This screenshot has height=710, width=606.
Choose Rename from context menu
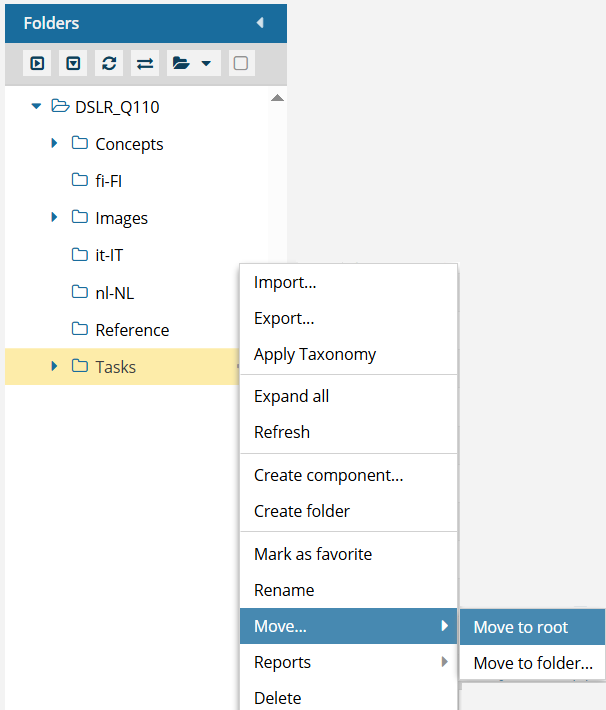[348, 590]
